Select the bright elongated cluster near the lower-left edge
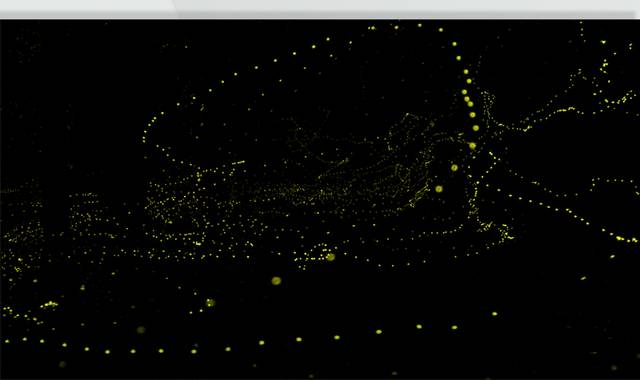 (49, 304)
